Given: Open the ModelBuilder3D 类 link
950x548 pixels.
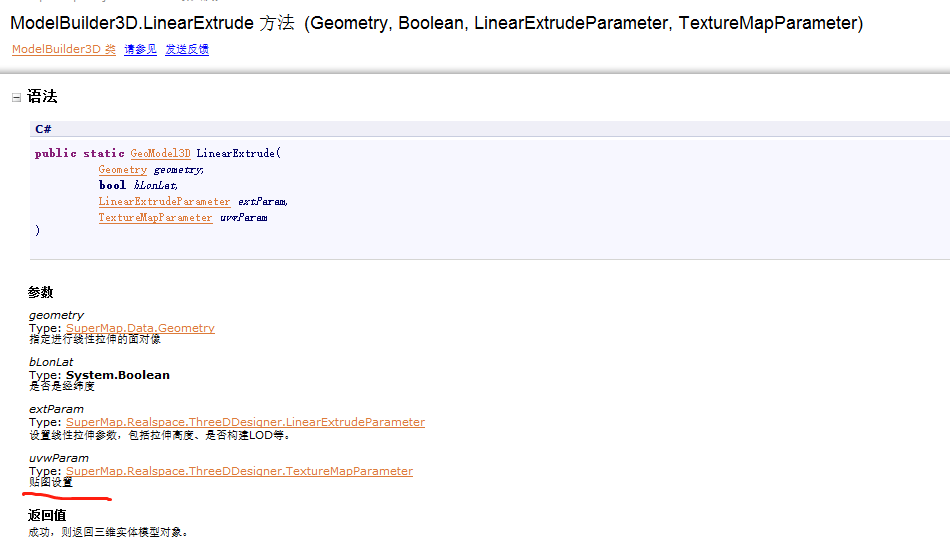Looking at the screenshot, I should 64,49.
